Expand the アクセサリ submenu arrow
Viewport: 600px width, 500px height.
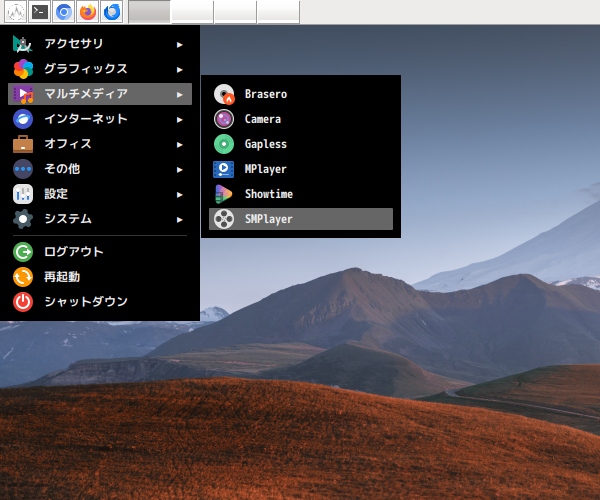coord(179,45)
